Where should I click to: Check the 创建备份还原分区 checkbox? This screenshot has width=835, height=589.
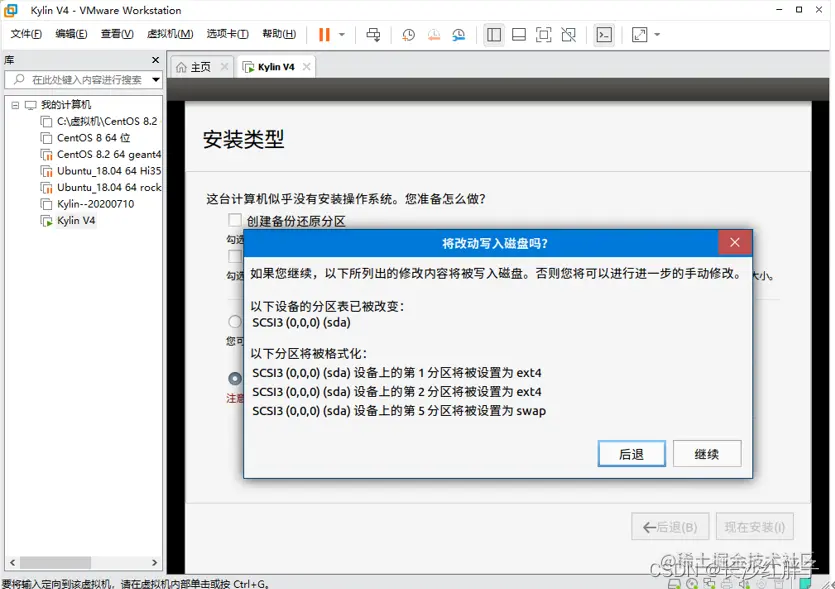click(x=234, y=220)
